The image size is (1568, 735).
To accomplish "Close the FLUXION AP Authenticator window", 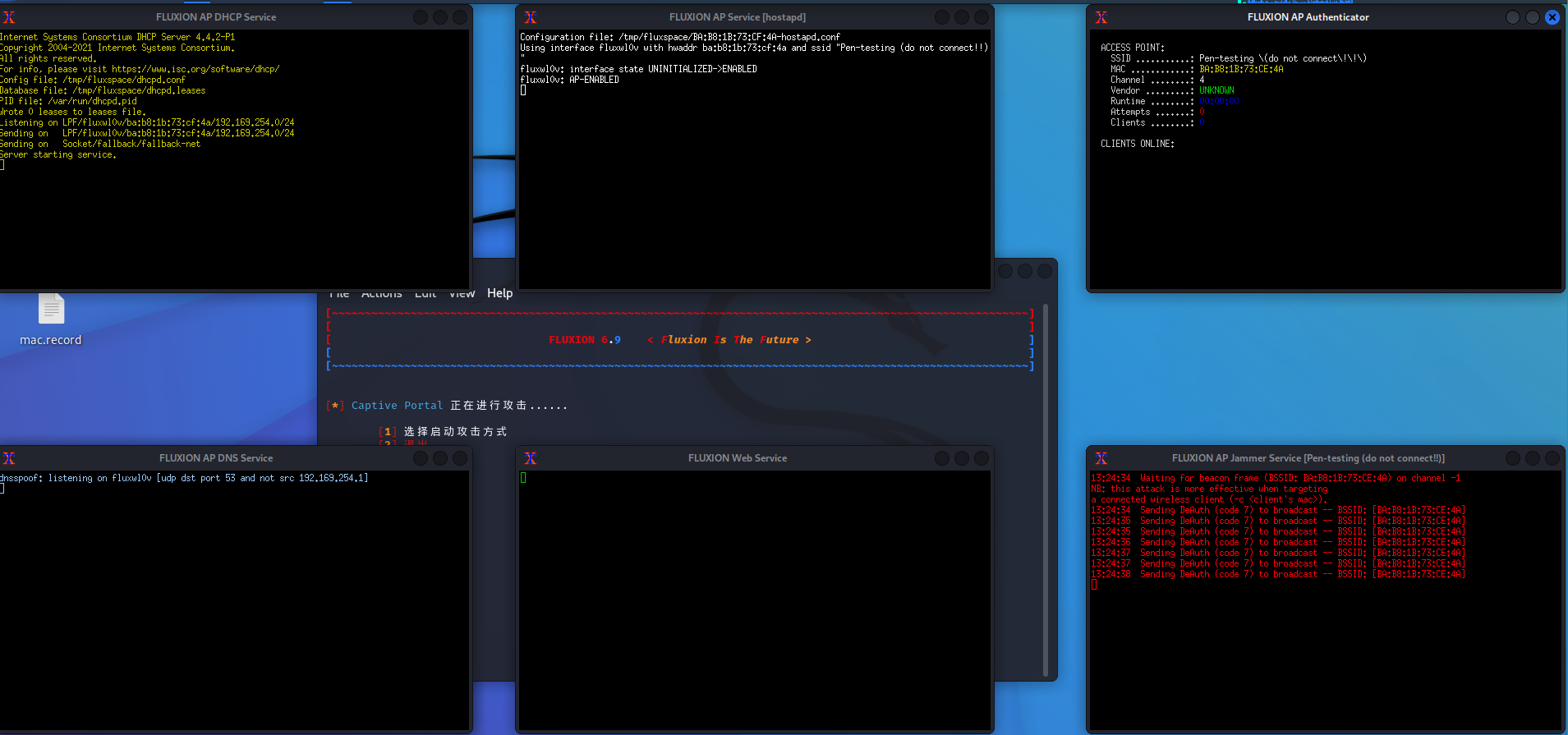I will (x=1552, y=17).
